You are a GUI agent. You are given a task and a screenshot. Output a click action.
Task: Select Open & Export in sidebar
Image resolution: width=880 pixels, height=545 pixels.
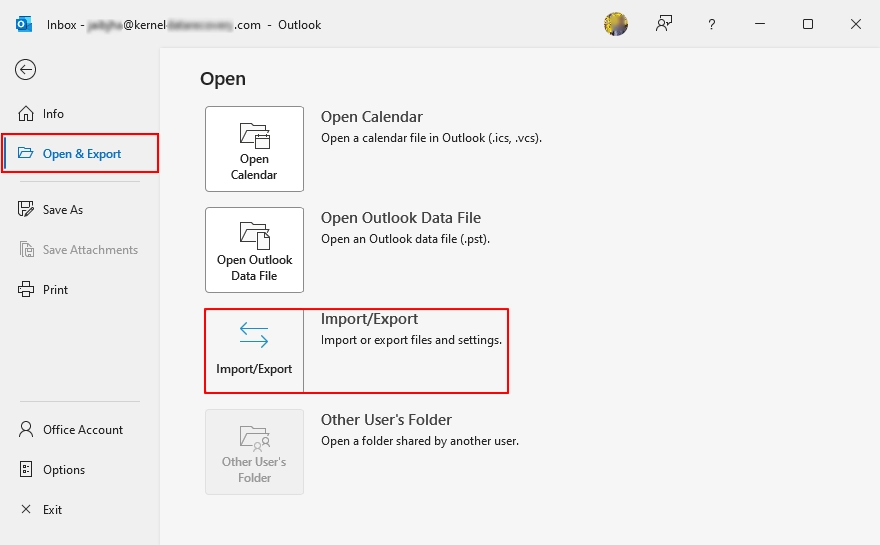click(x=80, y=153)
